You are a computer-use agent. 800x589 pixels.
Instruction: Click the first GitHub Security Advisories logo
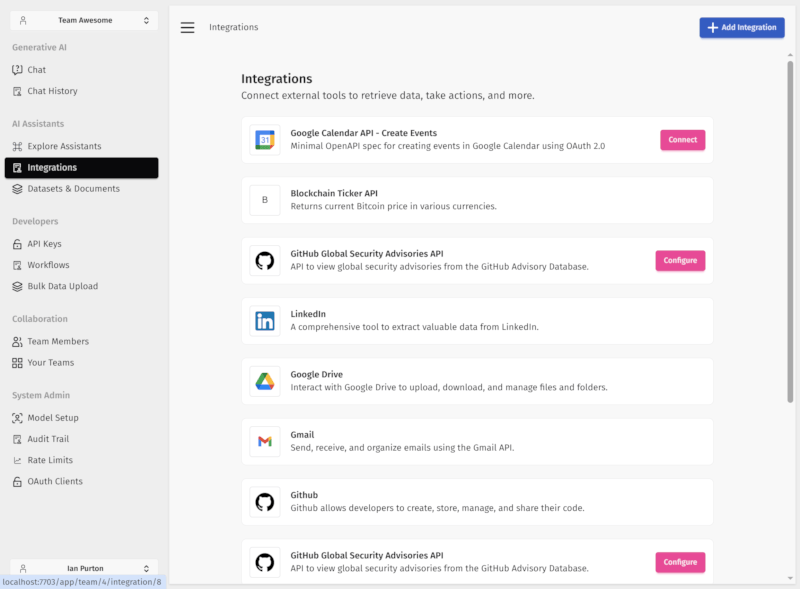tap(265, 260)
